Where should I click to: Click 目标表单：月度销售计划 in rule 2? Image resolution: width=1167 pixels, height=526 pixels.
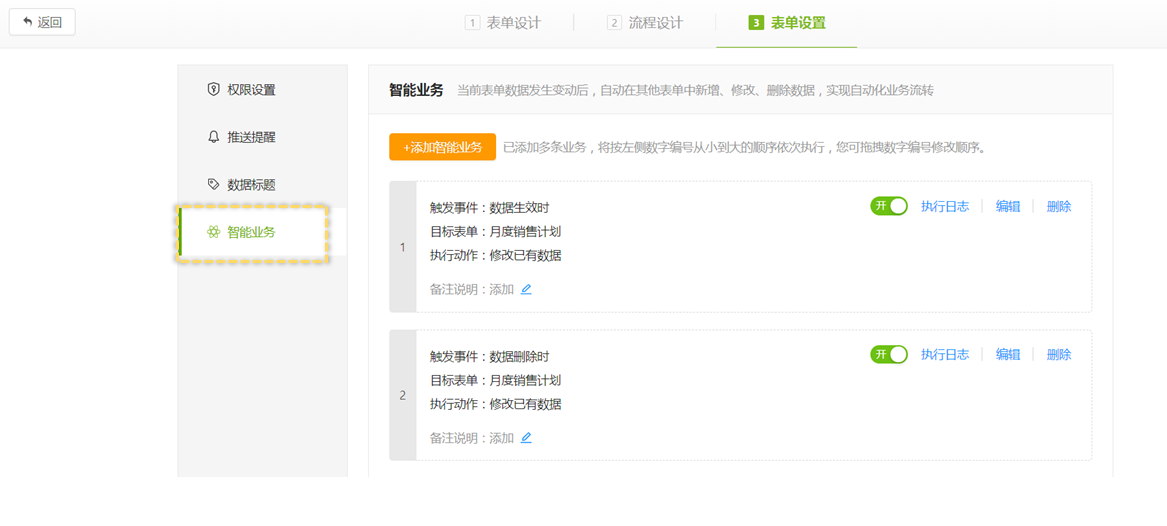tap(496, 380)
